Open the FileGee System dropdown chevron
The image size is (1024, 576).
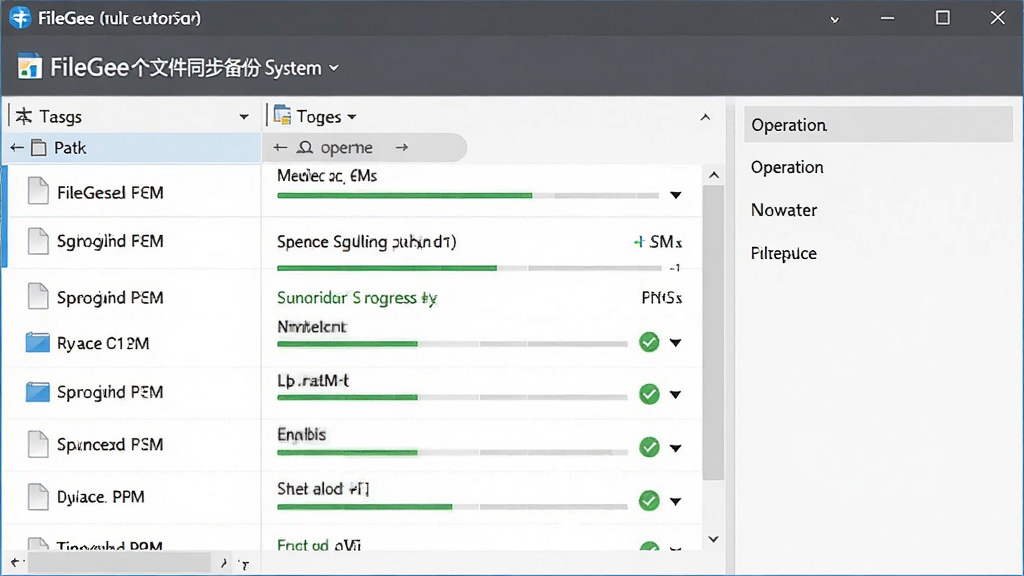334,68
